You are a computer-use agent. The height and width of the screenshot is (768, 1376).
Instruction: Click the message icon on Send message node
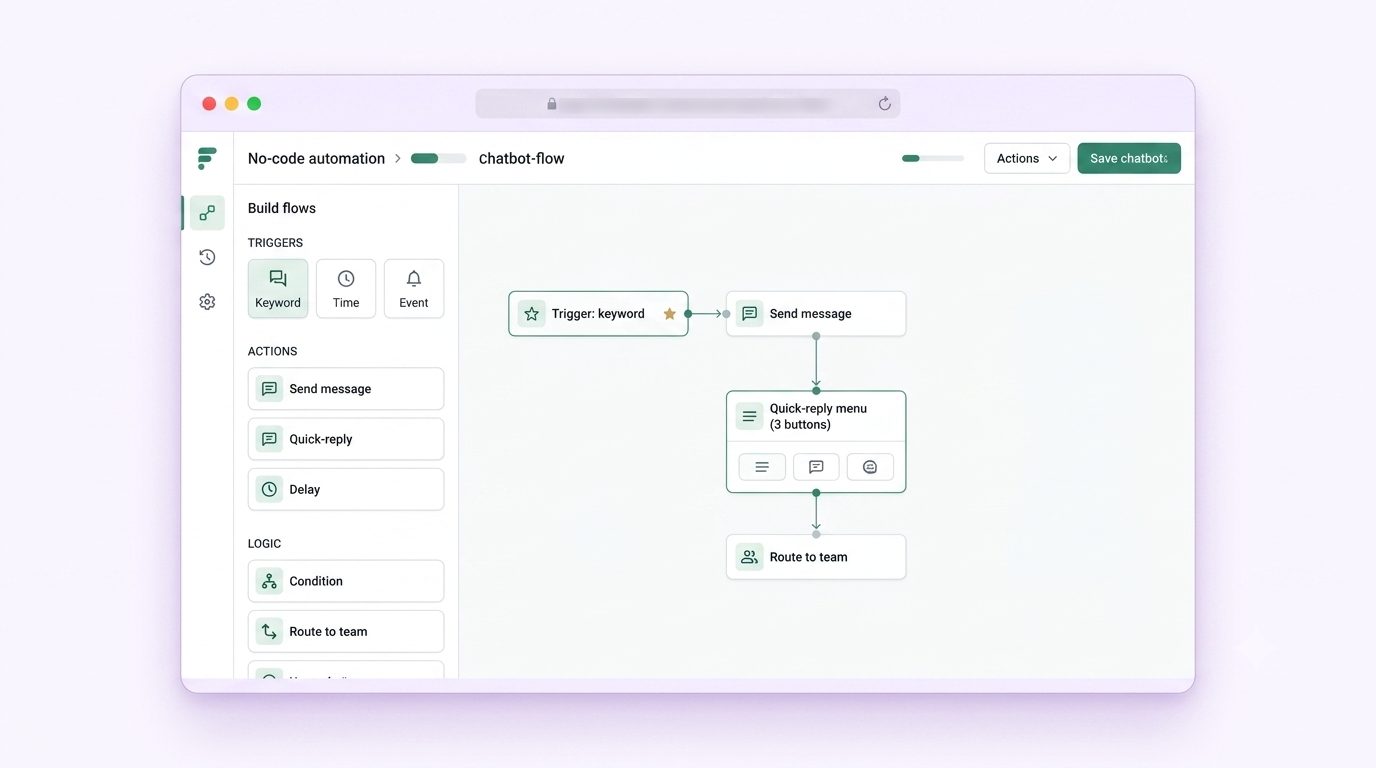coord(749,314)
